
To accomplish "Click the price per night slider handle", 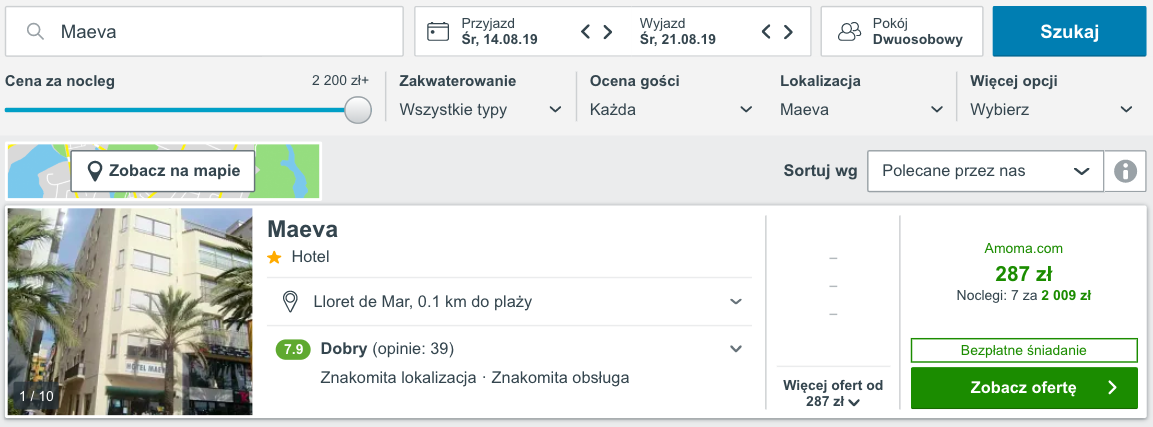I will (x=358, y=110).
